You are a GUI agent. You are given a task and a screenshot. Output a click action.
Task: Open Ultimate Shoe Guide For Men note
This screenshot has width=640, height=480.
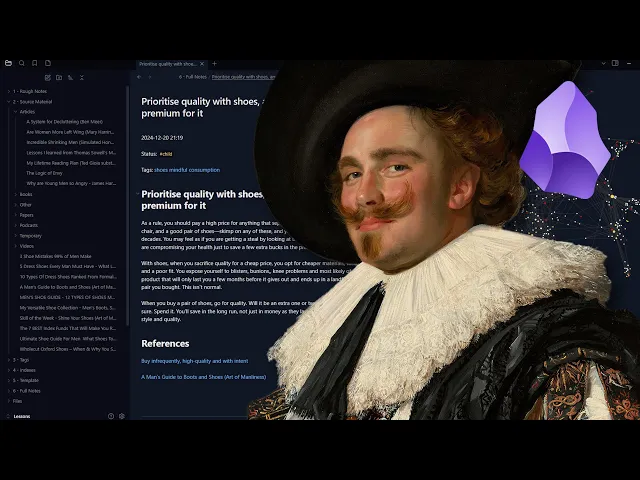68,339
